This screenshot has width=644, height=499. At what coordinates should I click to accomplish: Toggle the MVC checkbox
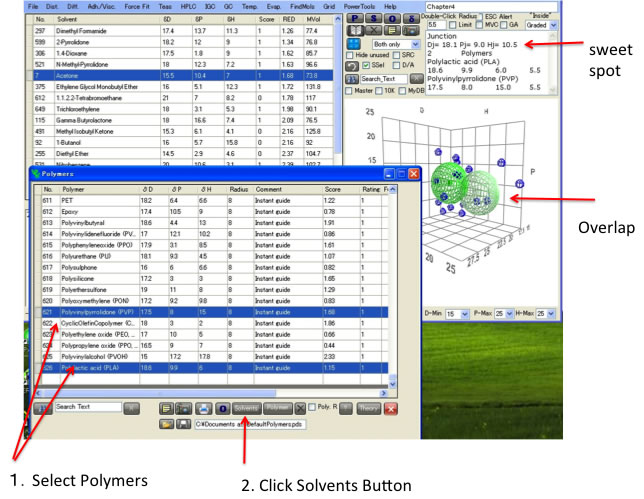[479, 25]
